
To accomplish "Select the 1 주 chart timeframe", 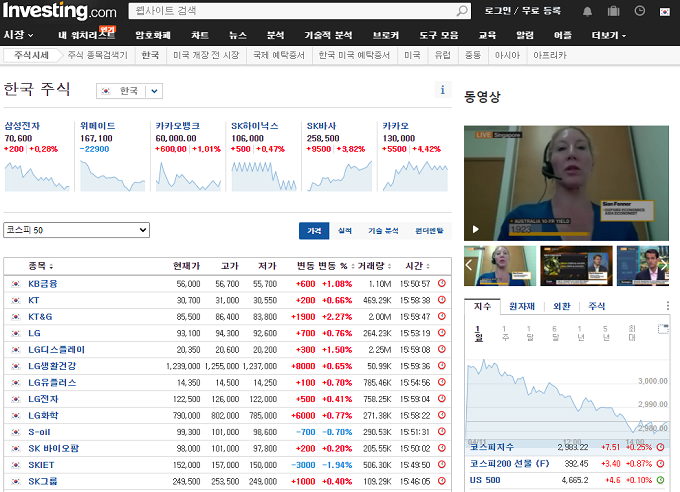I will click(504, 333).
